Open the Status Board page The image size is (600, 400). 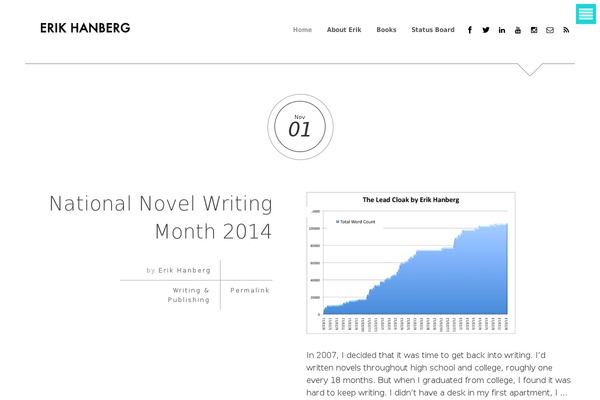[433, 29]
